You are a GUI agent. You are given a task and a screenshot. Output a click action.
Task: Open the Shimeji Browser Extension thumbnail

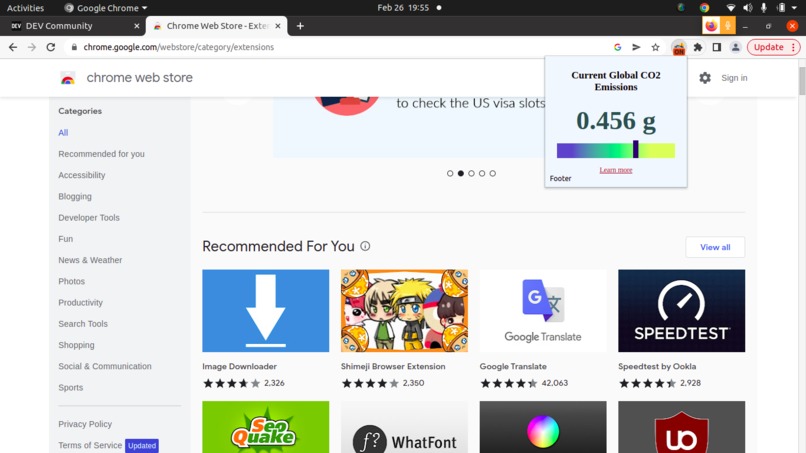pyautogui.click(x=405, y=311)
